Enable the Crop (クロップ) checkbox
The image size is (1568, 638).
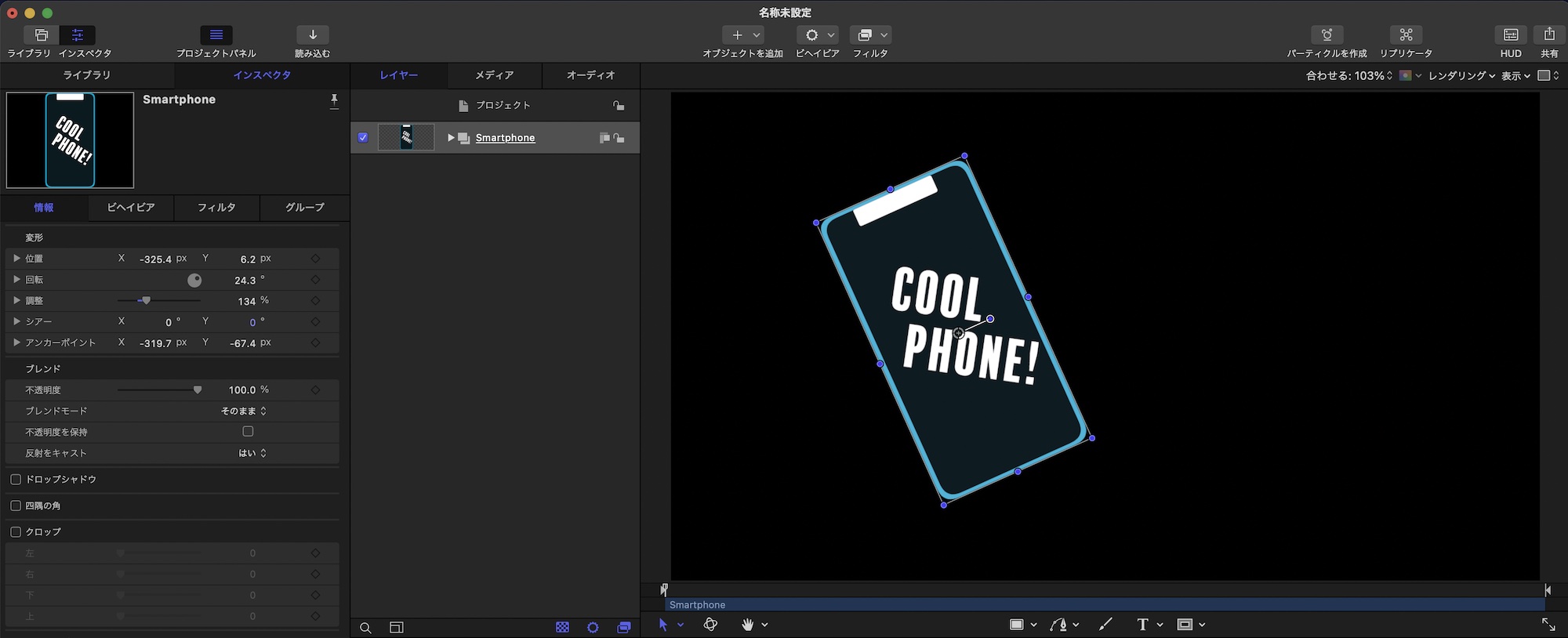pos(16,531)
